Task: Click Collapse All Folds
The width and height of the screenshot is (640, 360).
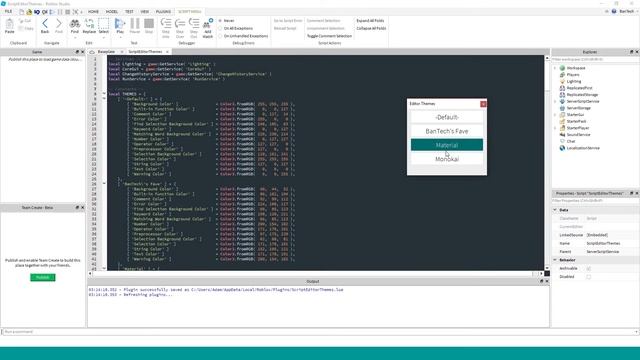Action: pos(371,28)
